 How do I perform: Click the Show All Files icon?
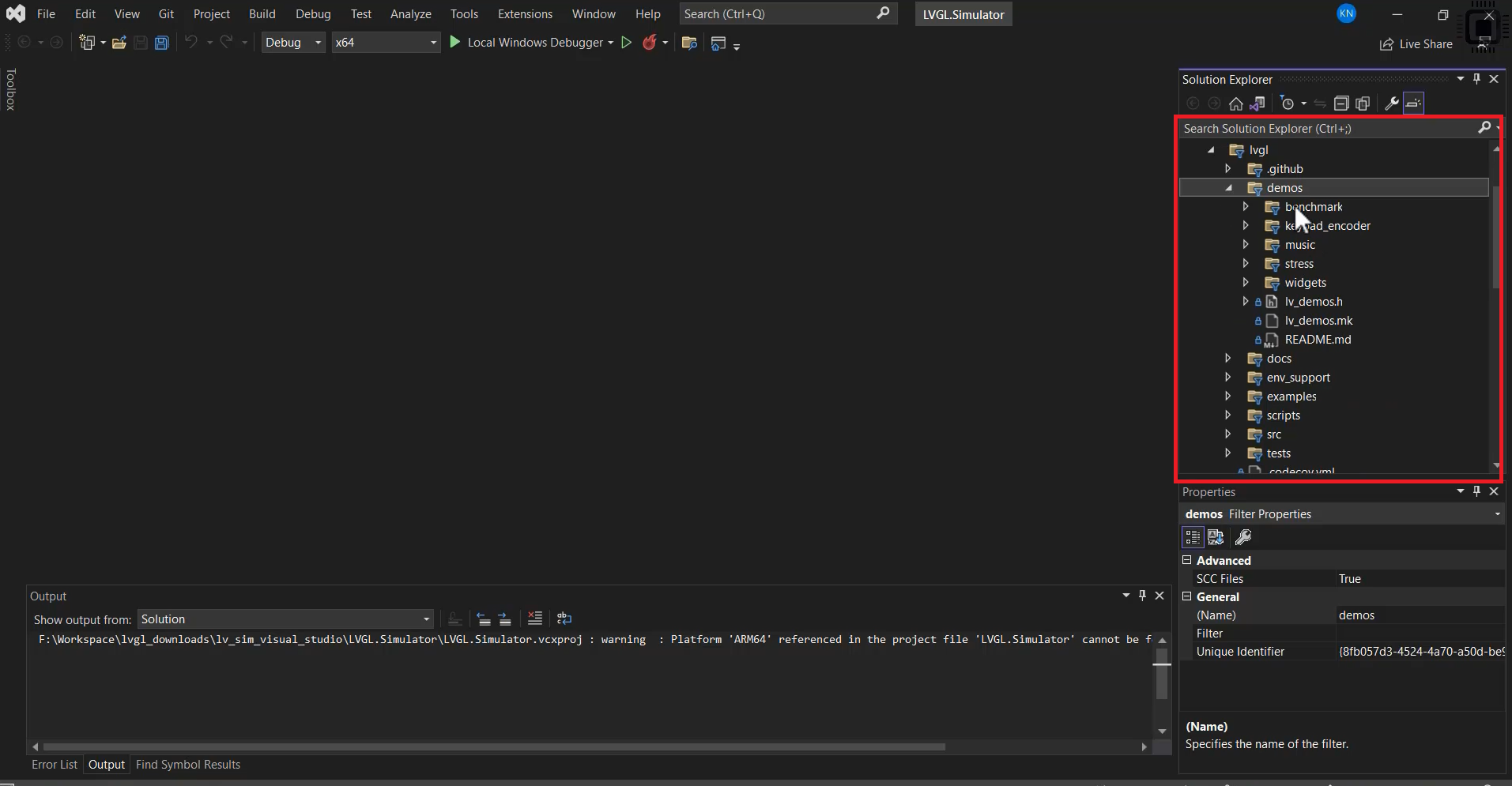pyautogui.click(x=1363, y=103)
